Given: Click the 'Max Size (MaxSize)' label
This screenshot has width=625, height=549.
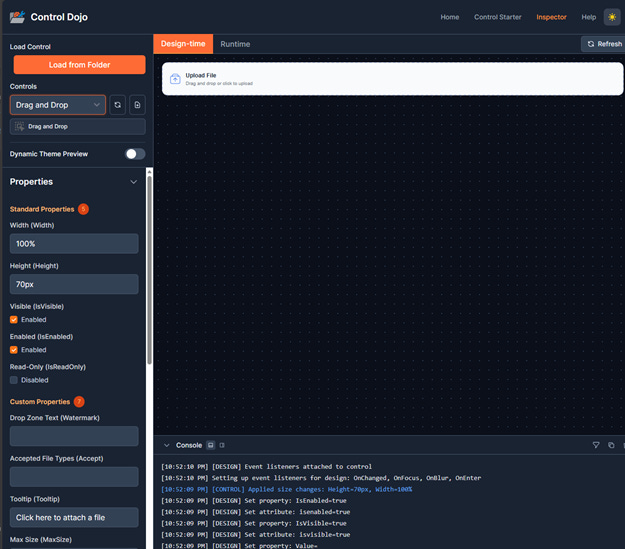Looking at the screenshot, I should pos(41,540).
